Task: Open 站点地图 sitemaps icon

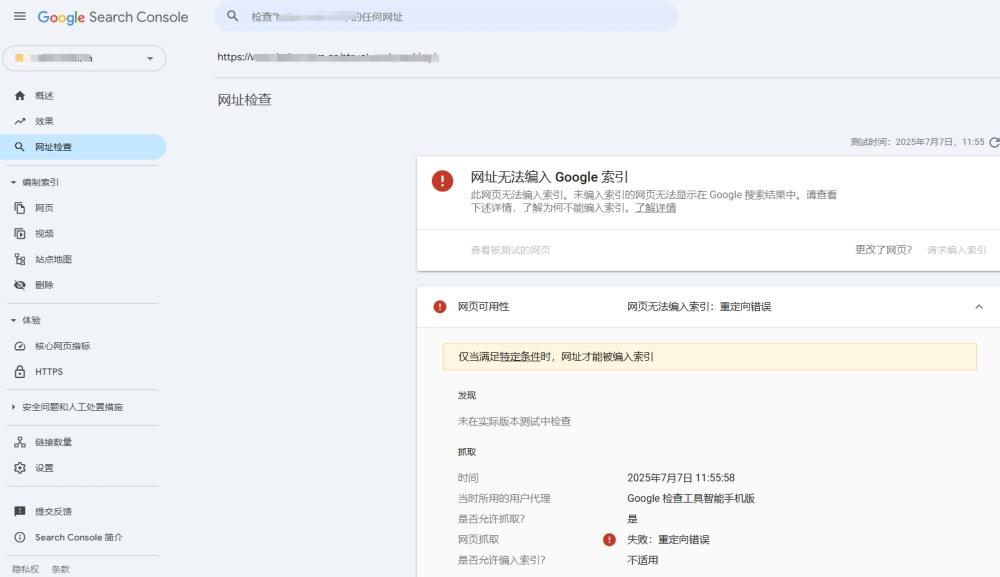Action: [20, 259]
